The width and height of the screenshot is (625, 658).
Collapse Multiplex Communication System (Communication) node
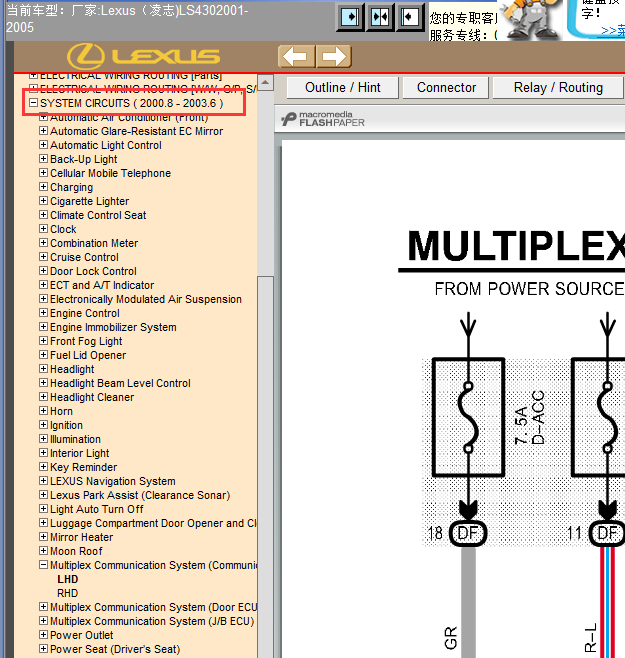pos(43,565)
